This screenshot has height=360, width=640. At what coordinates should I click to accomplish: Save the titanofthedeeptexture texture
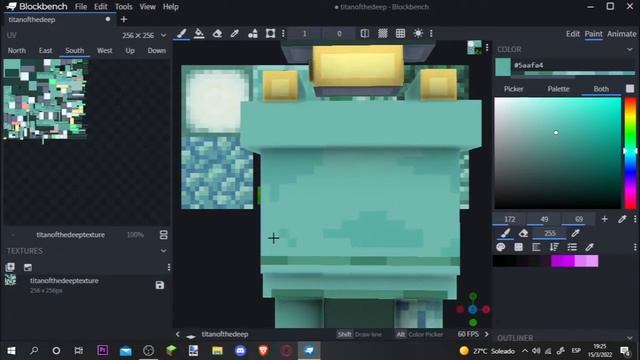pyautogui.click(x=160, y=285)
